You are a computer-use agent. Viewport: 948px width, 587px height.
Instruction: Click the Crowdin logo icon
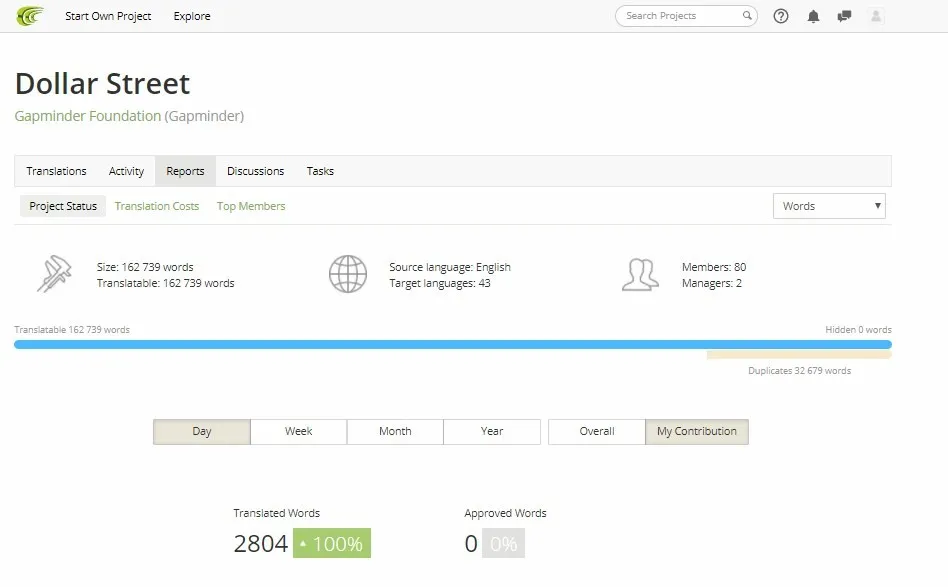30,16
